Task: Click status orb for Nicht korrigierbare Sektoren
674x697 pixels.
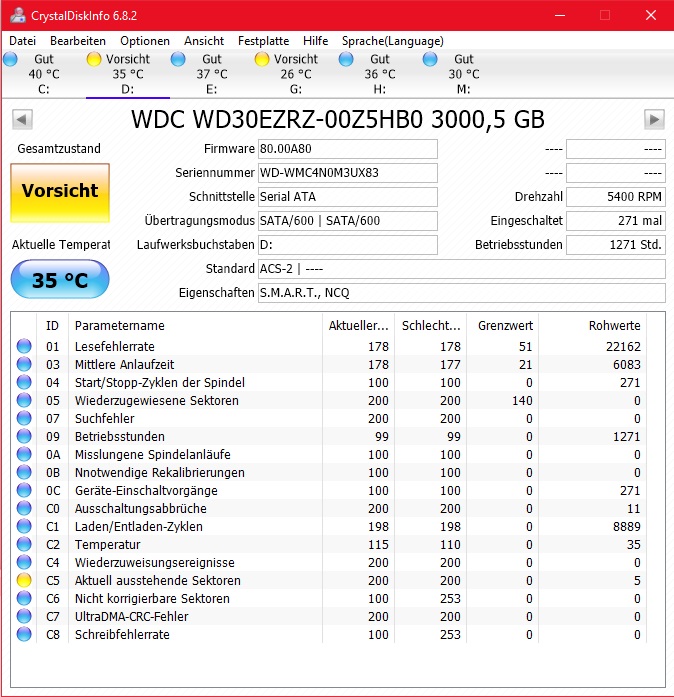Action: [x=24, y=598]
